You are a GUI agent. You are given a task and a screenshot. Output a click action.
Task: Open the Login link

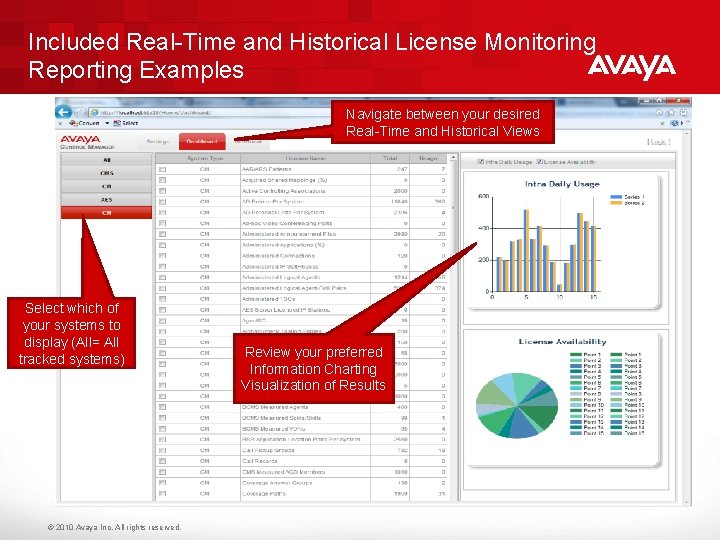659,142
